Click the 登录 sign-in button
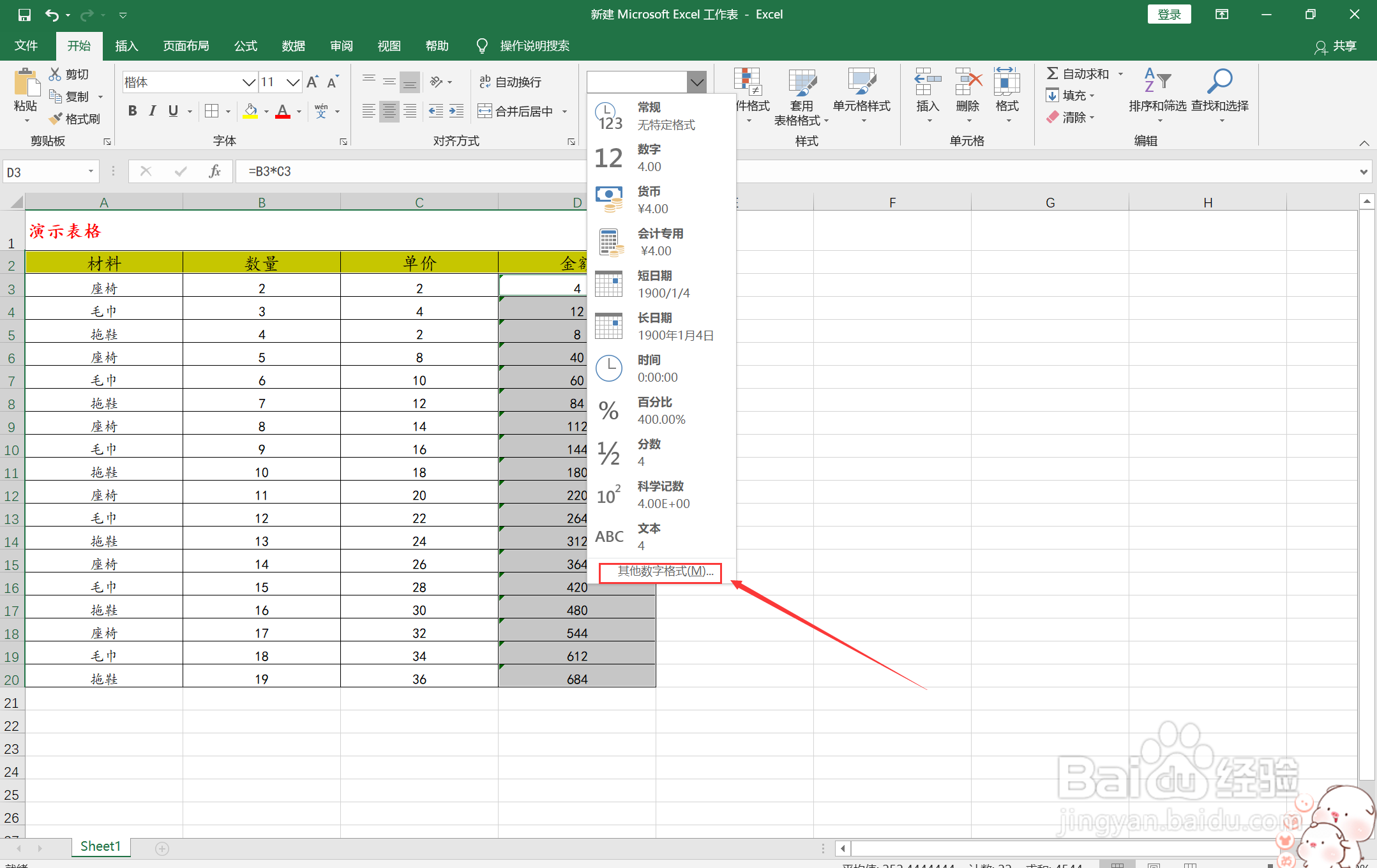Screen dimensions: 1377x868 pos(1169,14)
